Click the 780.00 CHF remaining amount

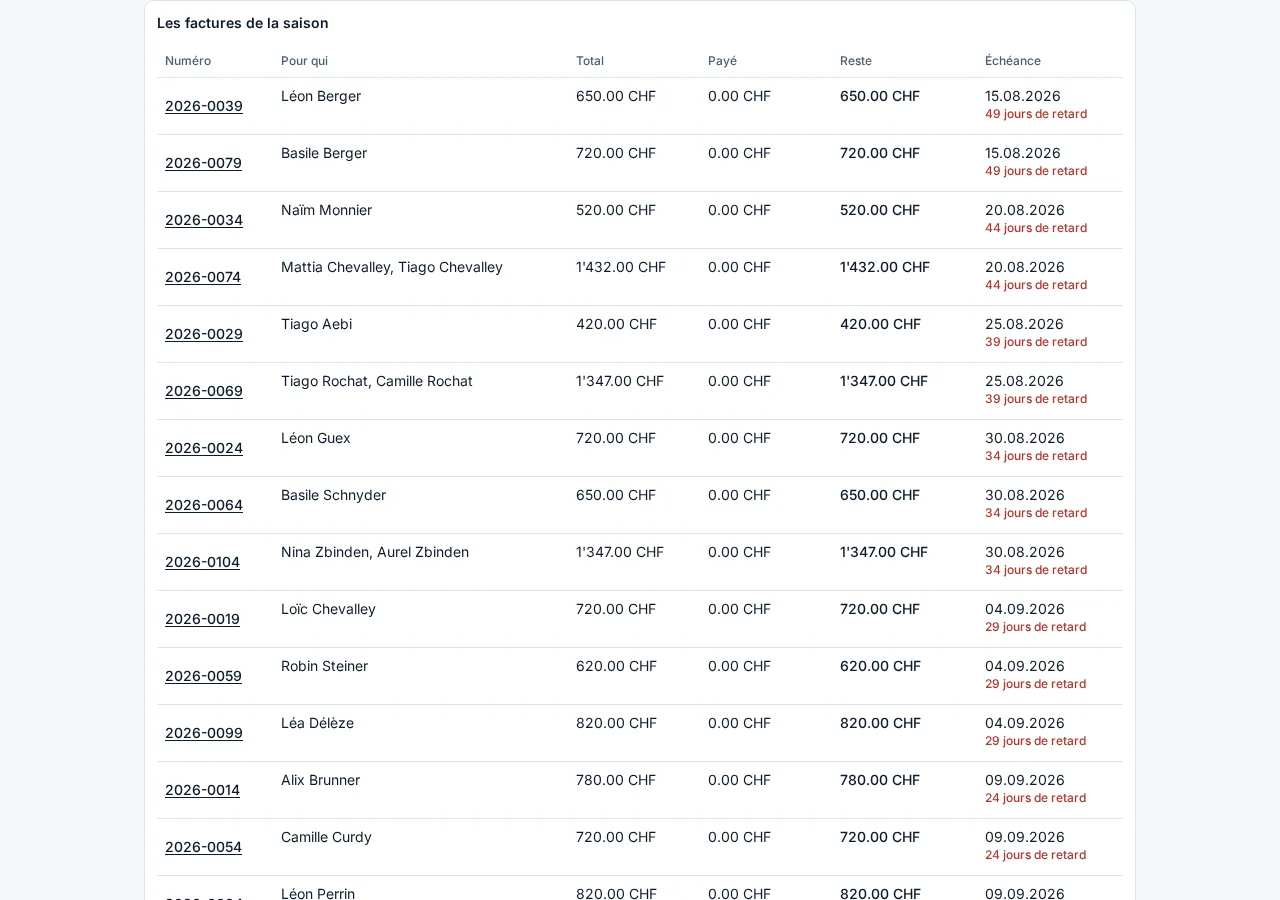pos(880,780)
